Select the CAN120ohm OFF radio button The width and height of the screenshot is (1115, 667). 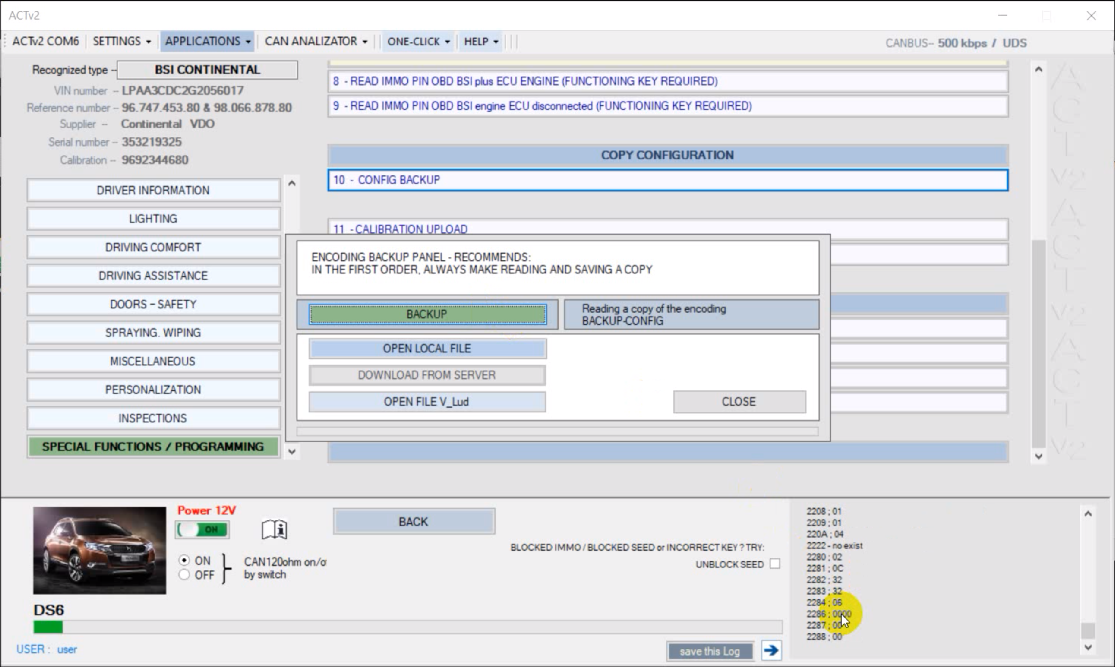click(183, 575)
